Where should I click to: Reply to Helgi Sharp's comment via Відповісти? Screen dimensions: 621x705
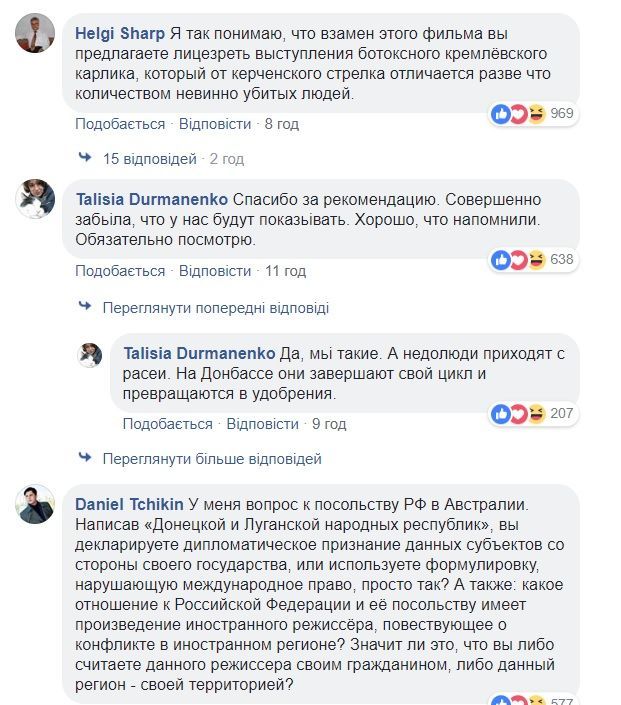(x=215, y=124)
